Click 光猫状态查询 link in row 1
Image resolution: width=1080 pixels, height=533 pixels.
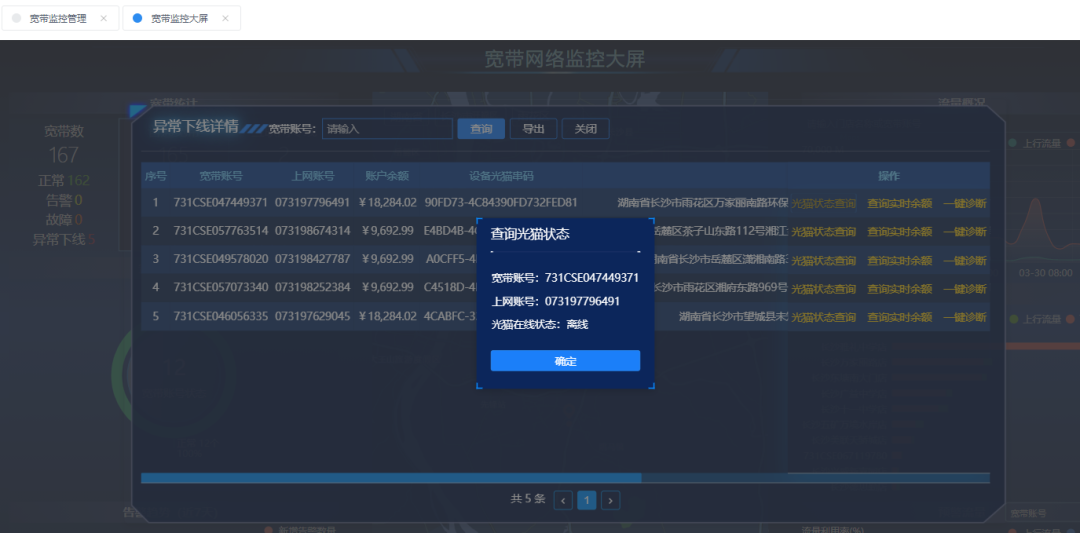[823, 203]
